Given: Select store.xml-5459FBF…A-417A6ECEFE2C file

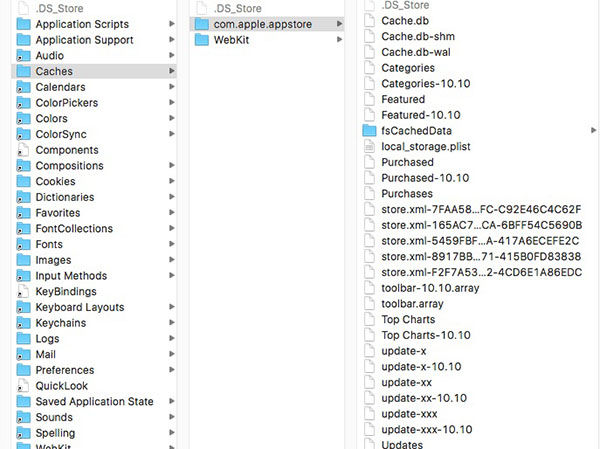Looking at the screenshot, I should click(x=478, y=240).
